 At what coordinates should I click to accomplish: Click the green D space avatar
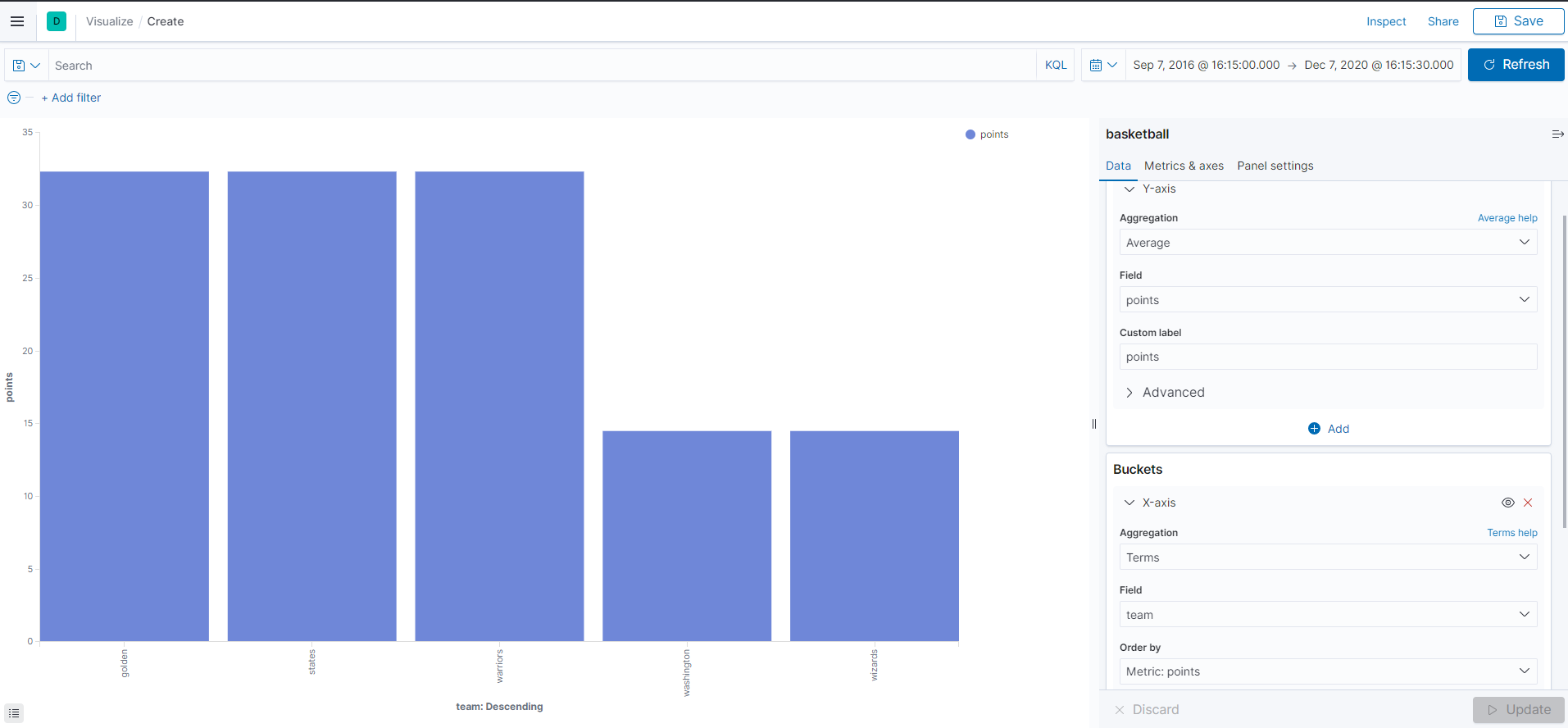[x=57, y=21]
